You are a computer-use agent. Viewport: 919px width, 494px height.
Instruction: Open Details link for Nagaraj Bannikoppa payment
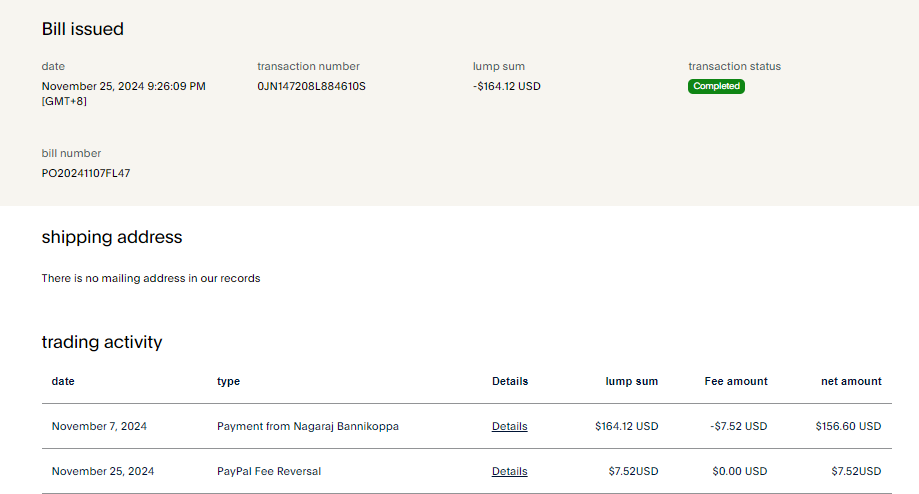tap(509, 426)
